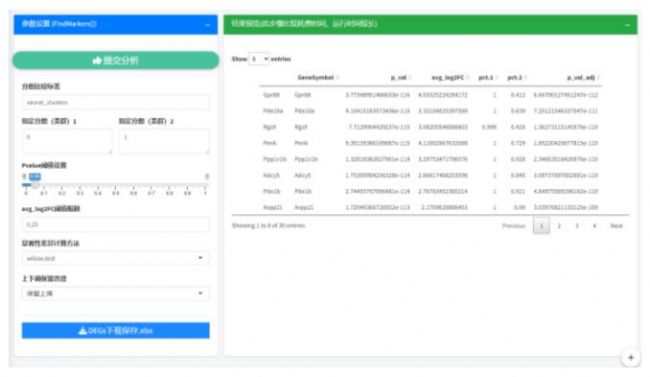Open the Show entries count dropdown
Viewport: 650px width, 377px height.
click(x=259, y=59)
